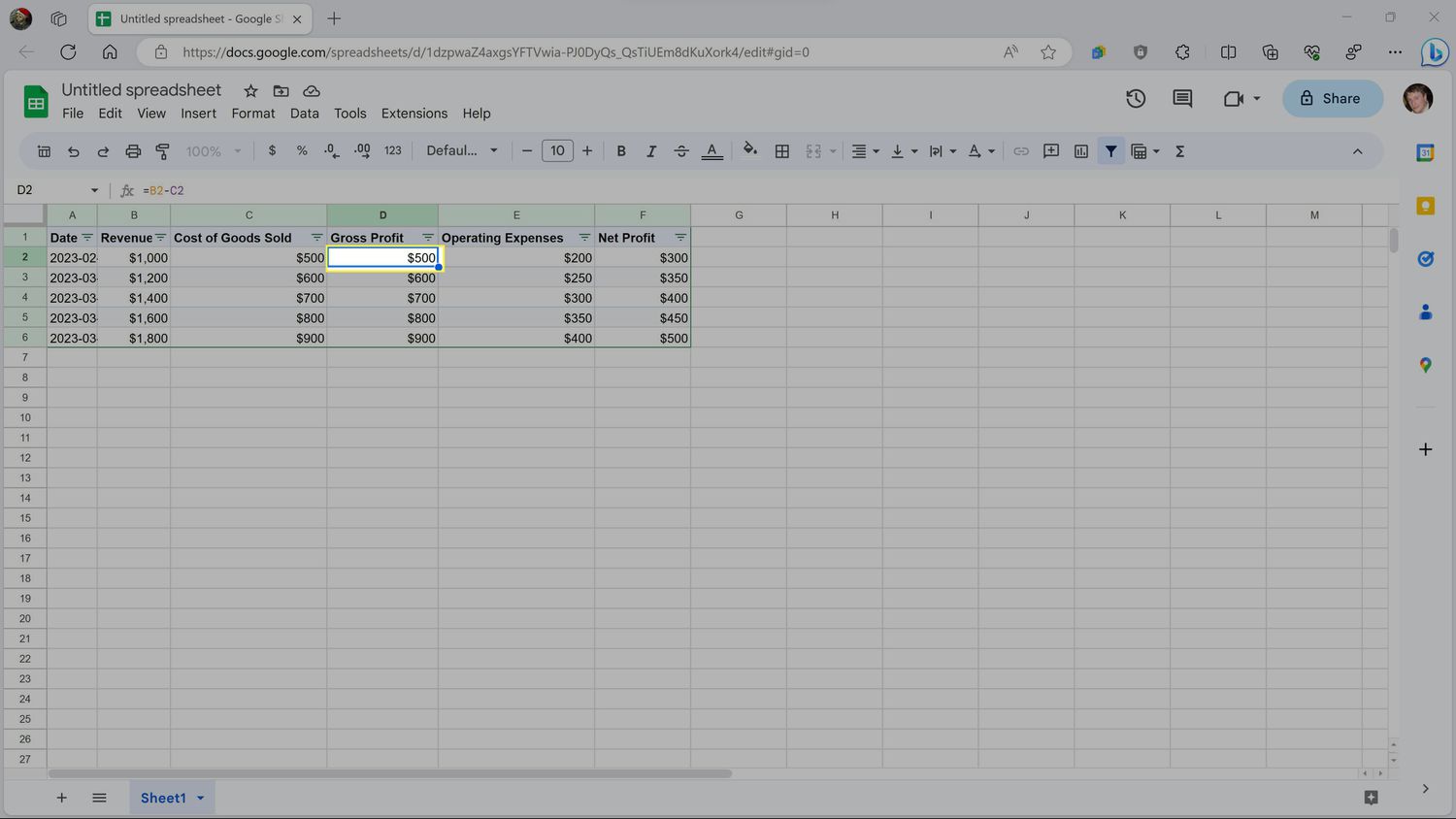Open the Data menu

(304, 114)
